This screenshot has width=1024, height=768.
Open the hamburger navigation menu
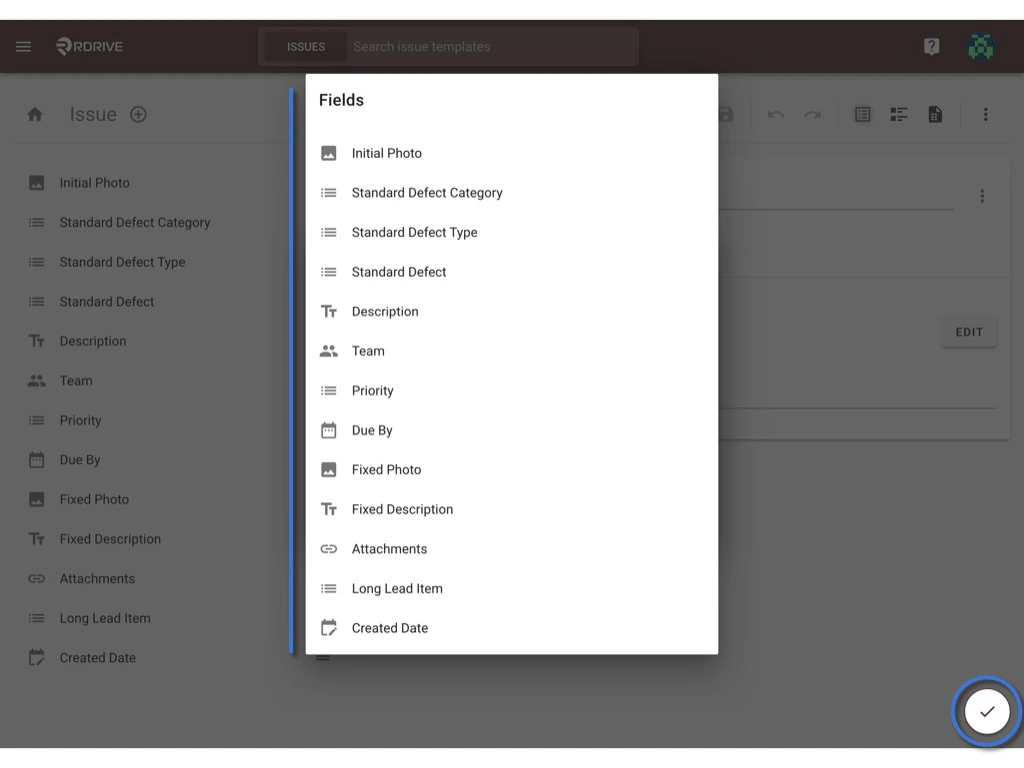[24, 46]
